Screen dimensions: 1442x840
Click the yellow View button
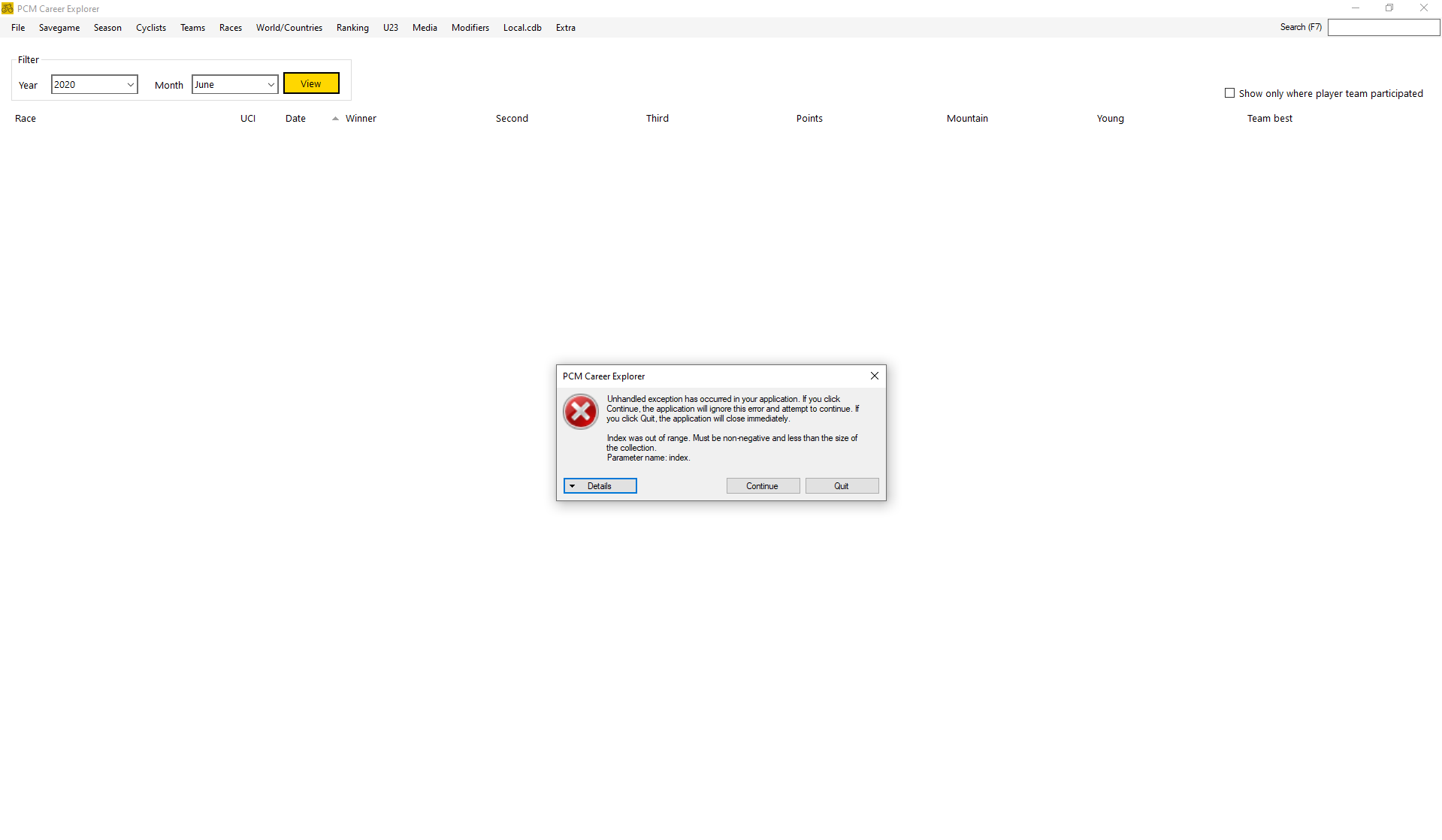point(311,83)
